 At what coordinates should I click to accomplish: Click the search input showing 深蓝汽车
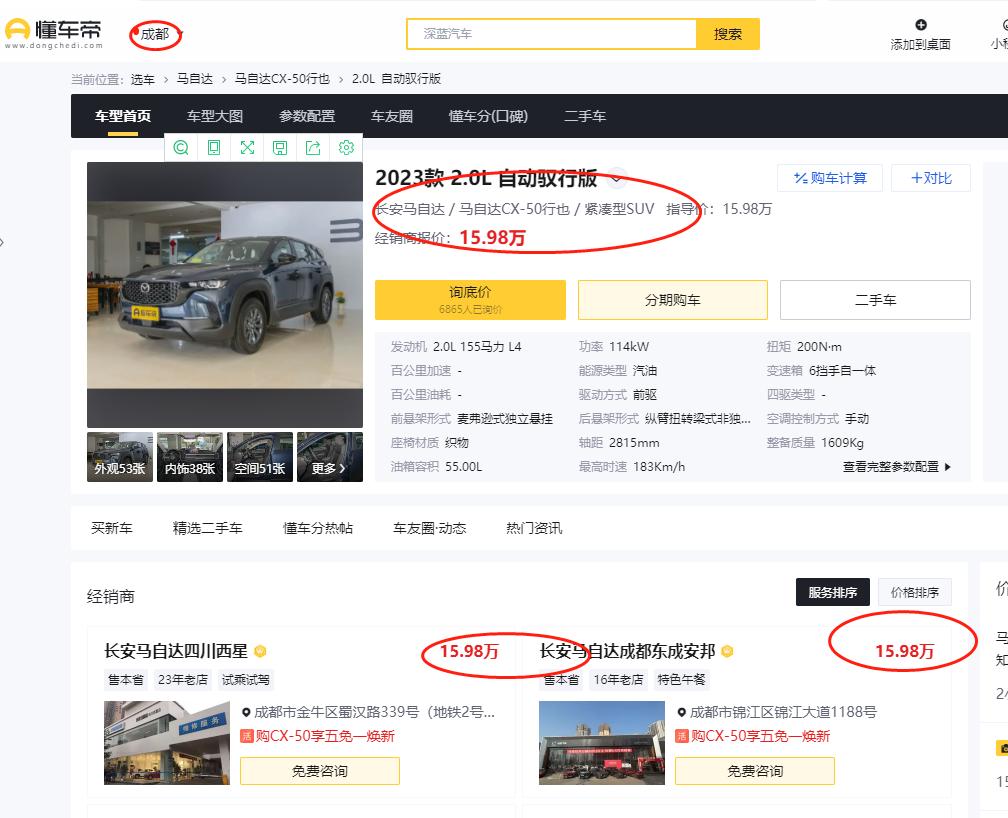(x=550, y=33)
